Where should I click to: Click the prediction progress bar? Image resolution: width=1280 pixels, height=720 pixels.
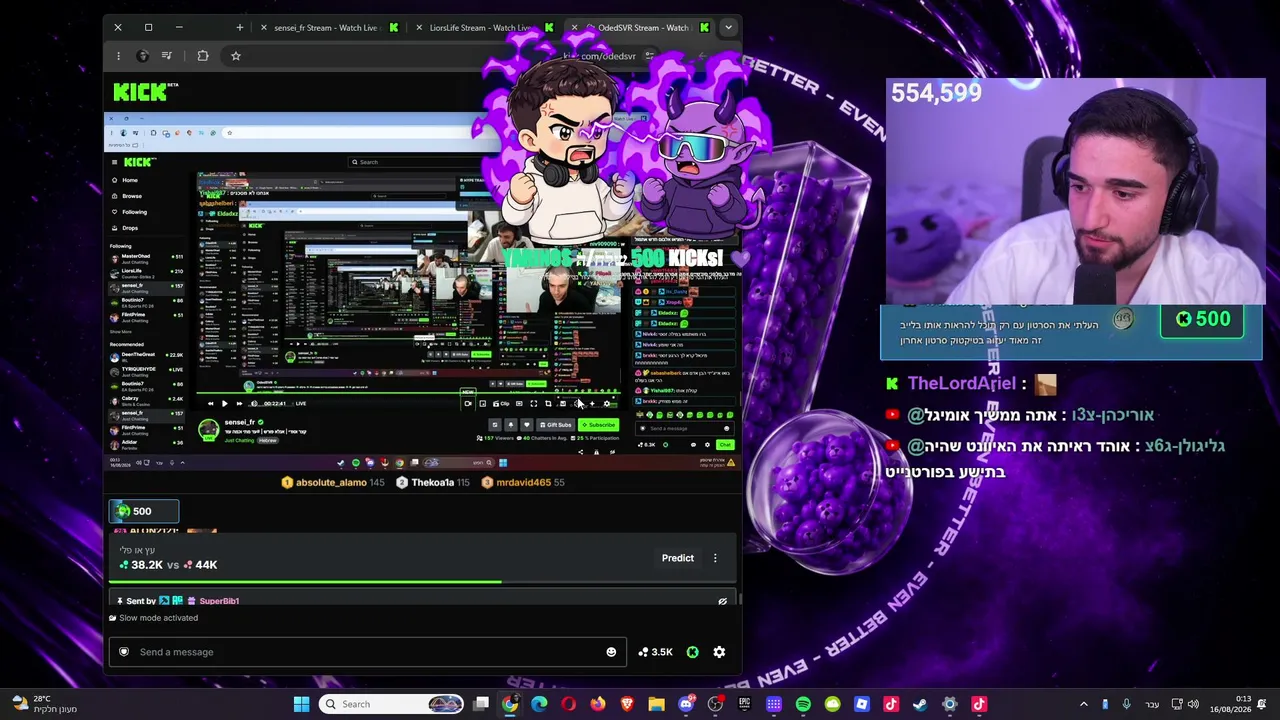pos(423,581)
